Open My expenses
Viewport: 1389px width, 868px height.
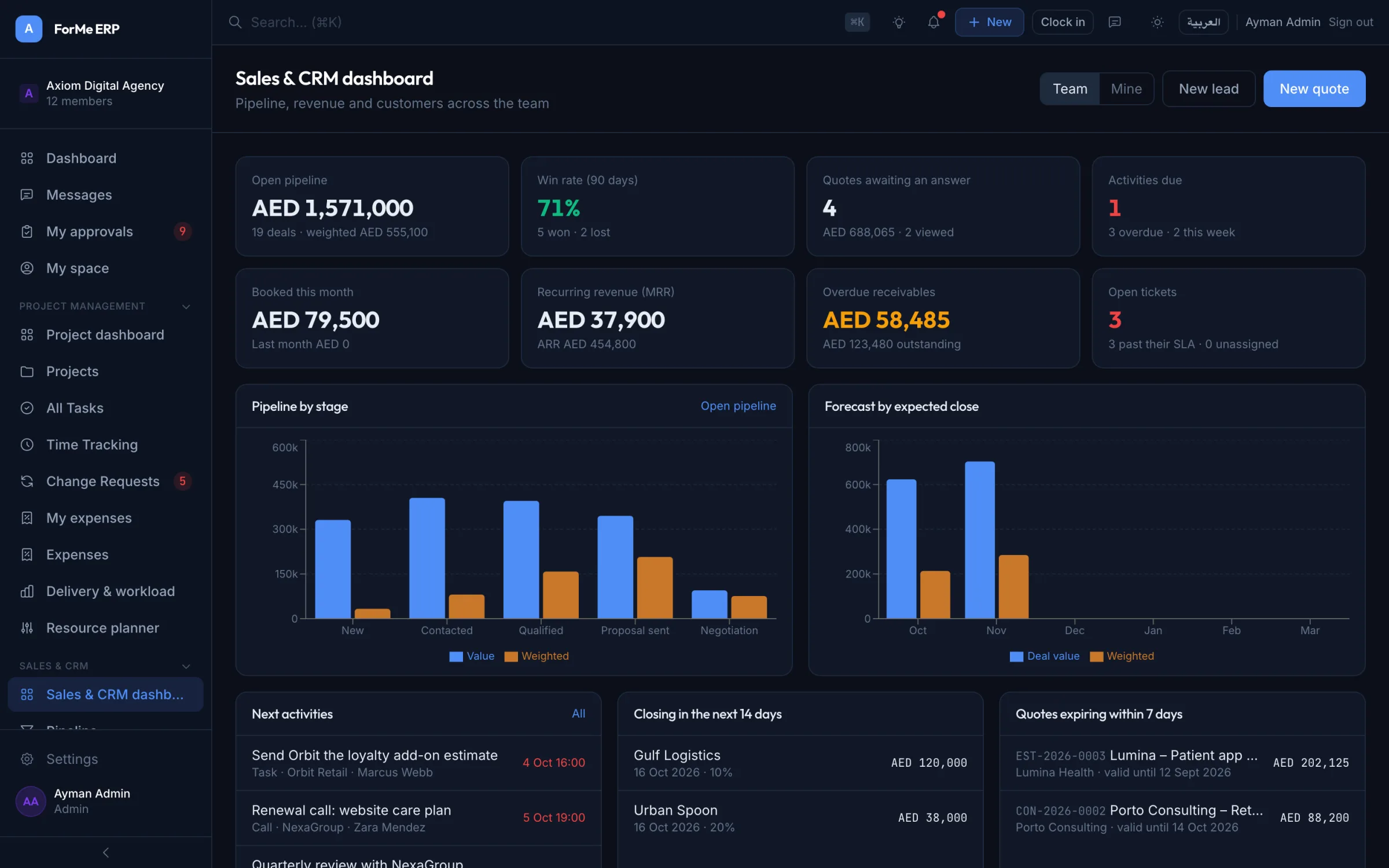pyautogui.click(x=105, y=518)
